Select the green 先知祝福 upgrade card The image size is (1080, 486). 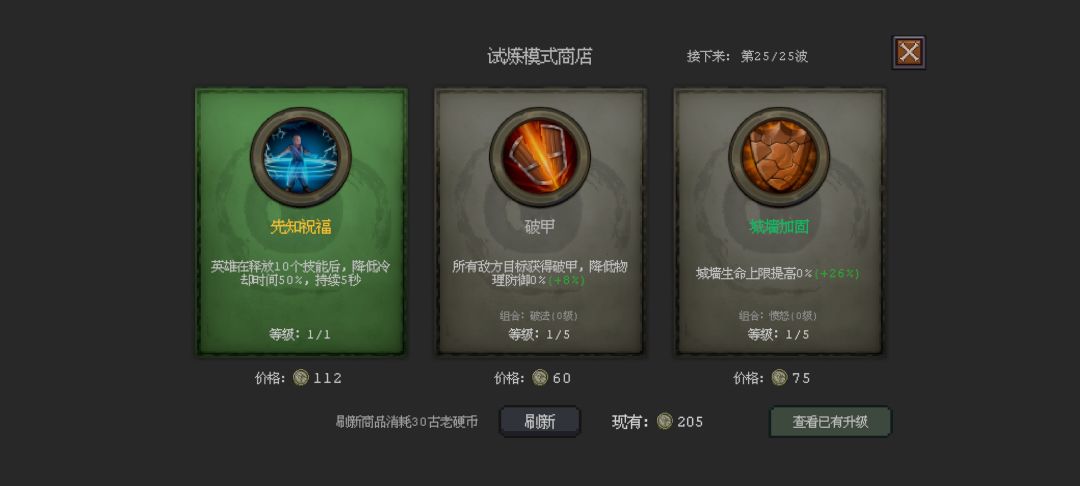pos(301,222)
